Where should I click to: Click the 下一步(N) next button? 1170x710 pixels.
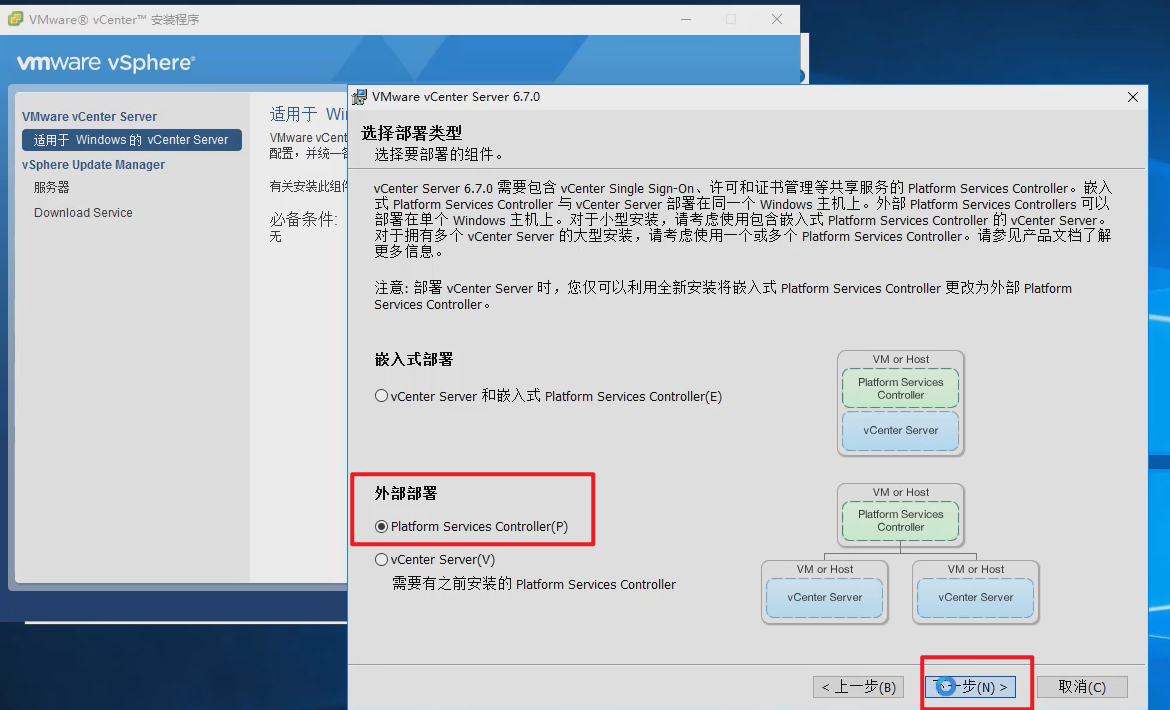tap(970, 687)
